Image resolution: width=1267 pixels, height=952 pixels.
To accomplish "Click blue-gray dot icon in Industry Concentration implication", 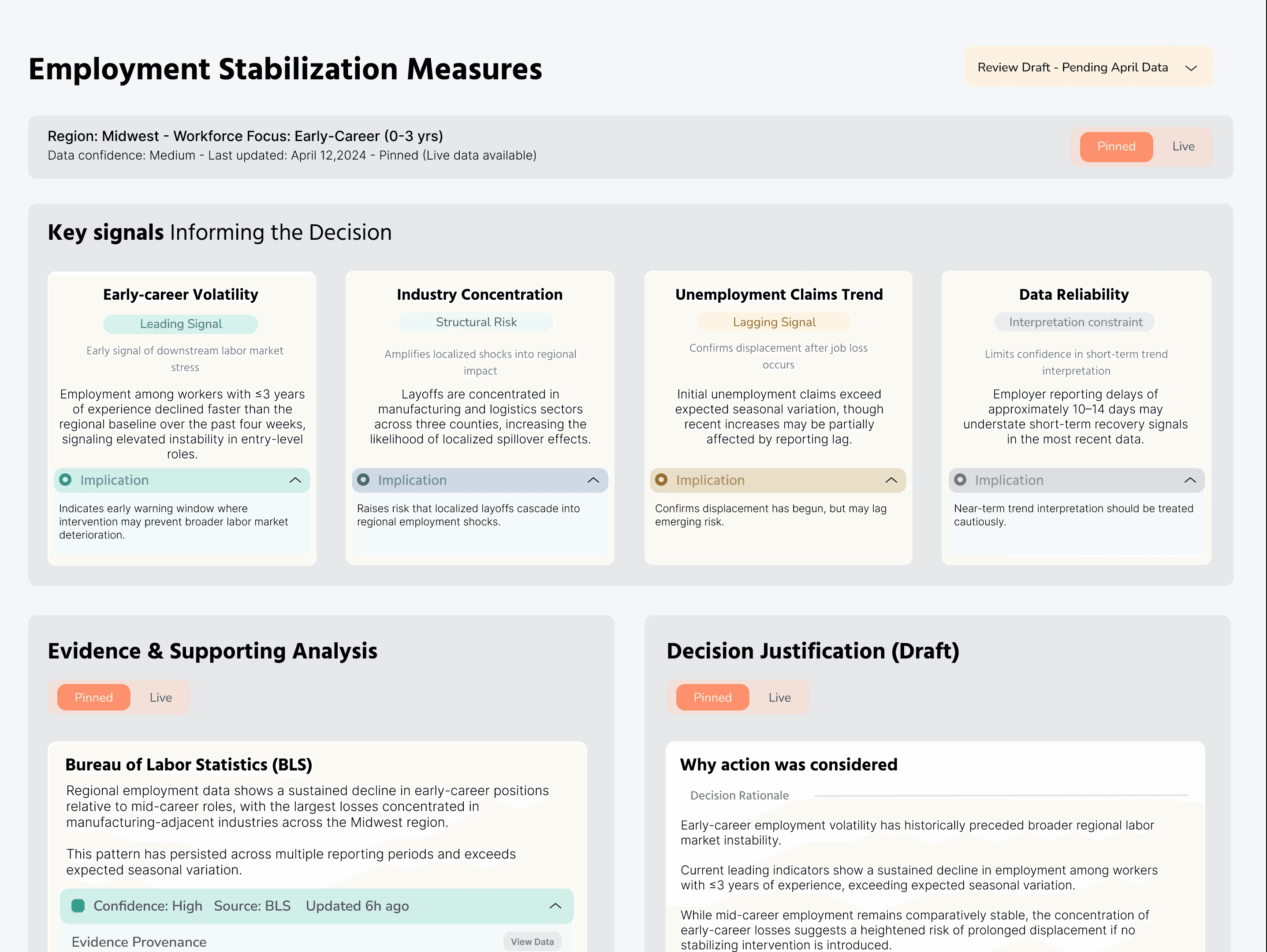I will tap(363, 480).
